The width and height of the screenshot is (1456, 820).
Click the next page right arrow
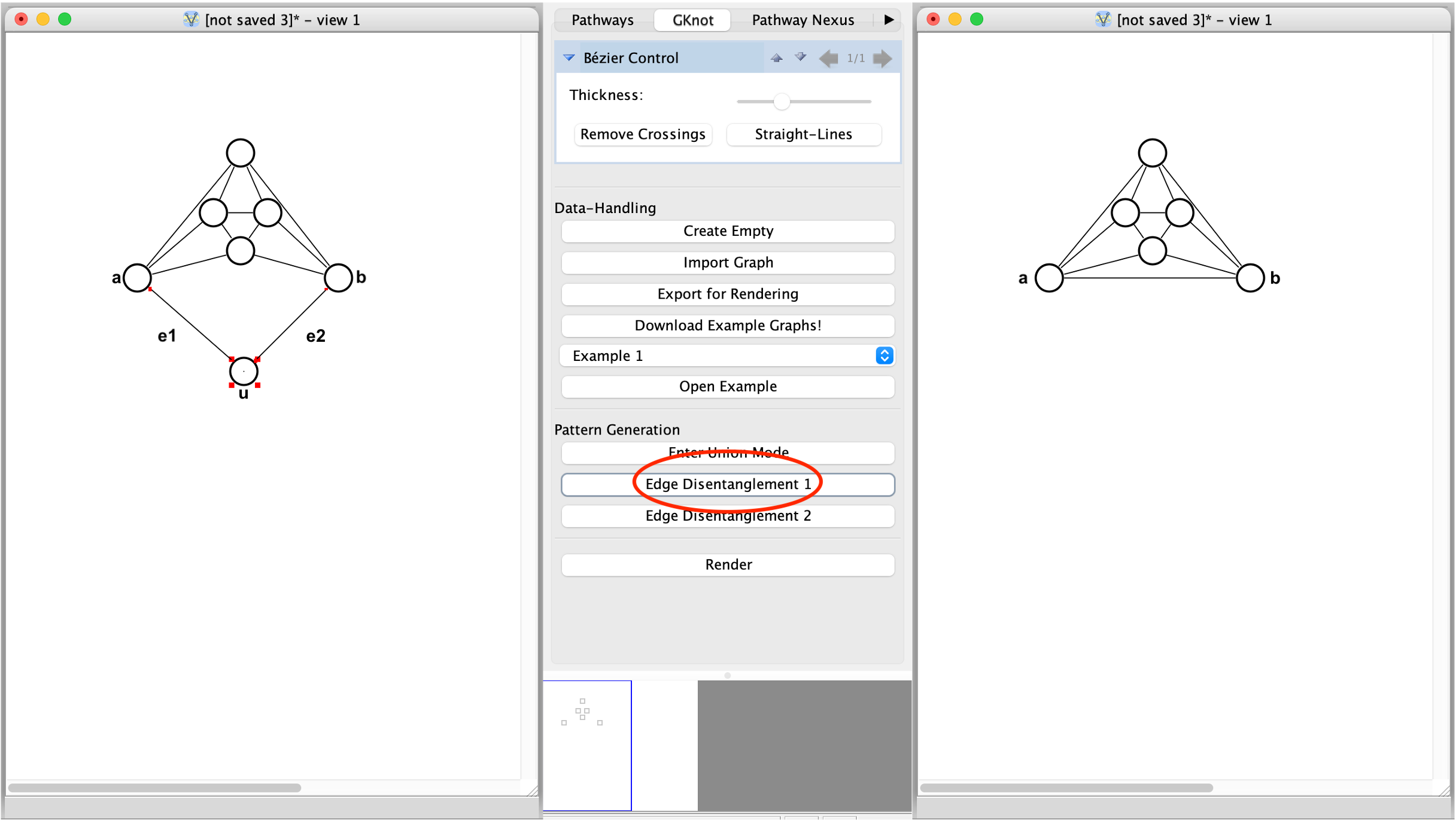coord(882,58)
